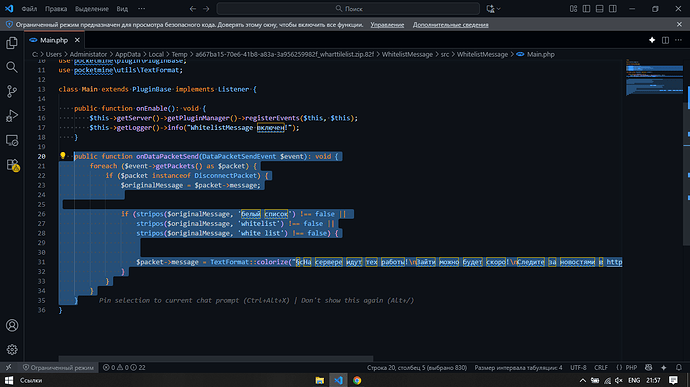Open Manage settings gear icon
Screen dimensions: 690x387
[12, 350]
